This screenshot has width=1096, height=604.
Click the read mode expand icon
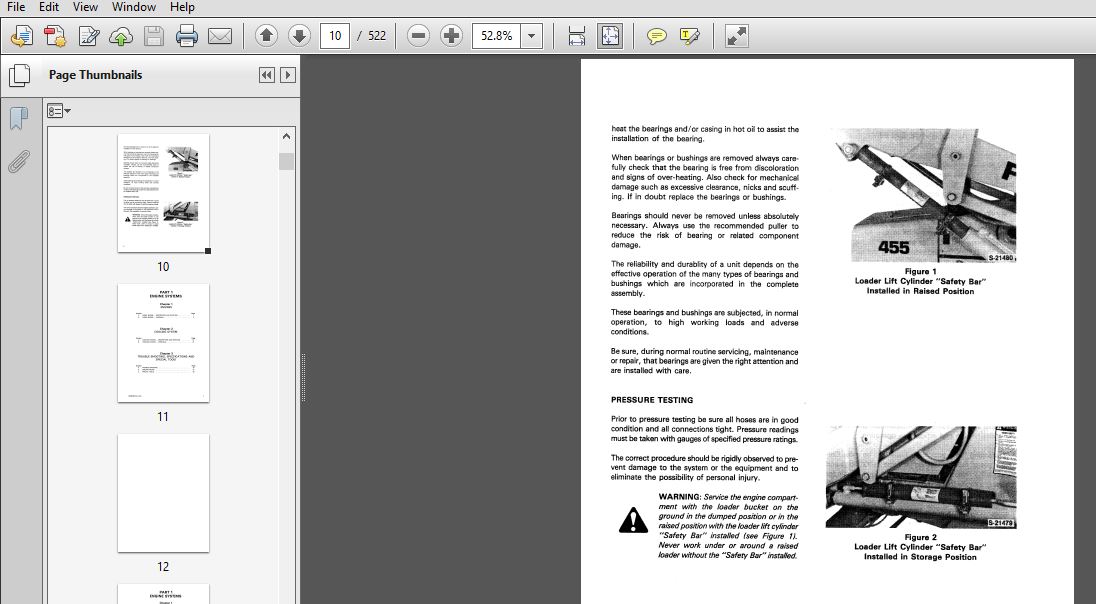click(x=737, y=36)
